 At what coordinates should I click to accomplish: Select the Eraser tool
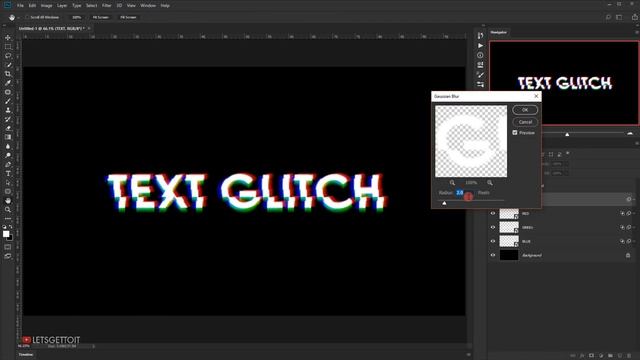coord(8,128)
